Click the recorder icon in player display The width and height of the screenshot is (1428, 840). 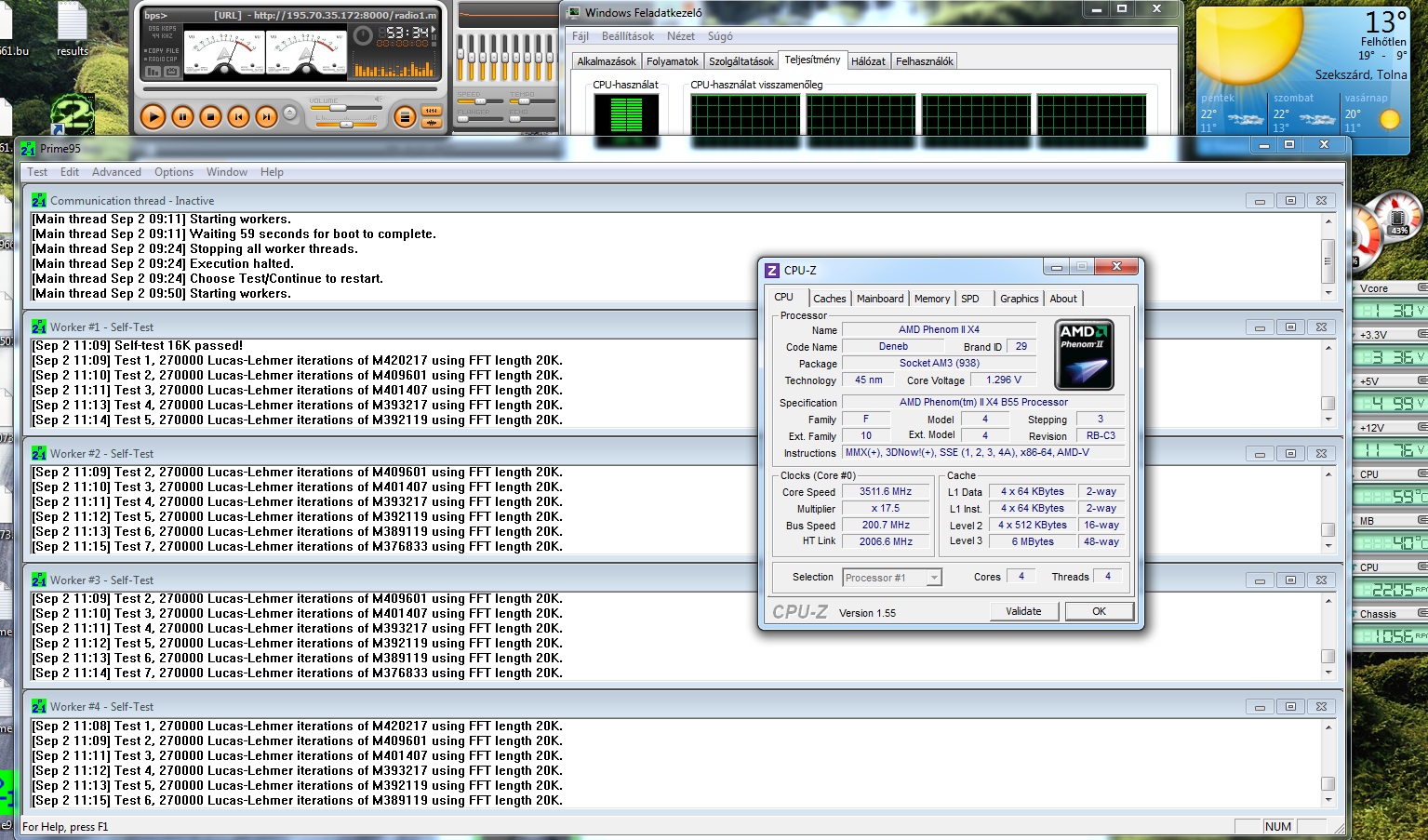tap(172, 71)
